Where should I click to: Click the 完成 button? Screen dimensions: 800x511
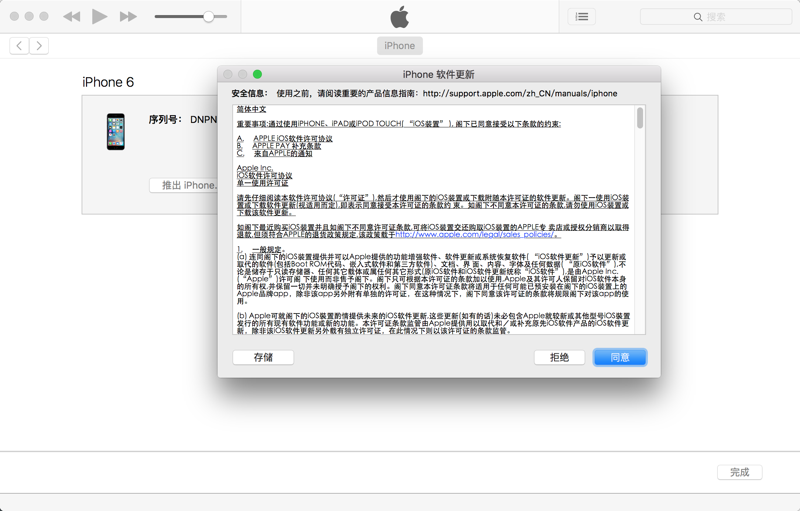pos(739,472)
